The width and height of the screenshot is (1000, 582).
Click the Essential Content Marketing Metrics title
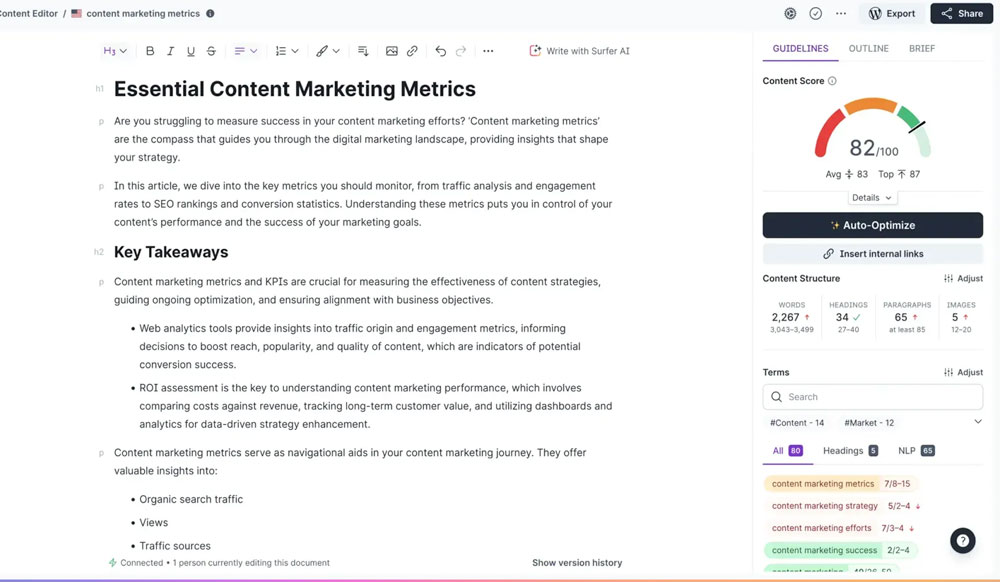pos(295,89)
